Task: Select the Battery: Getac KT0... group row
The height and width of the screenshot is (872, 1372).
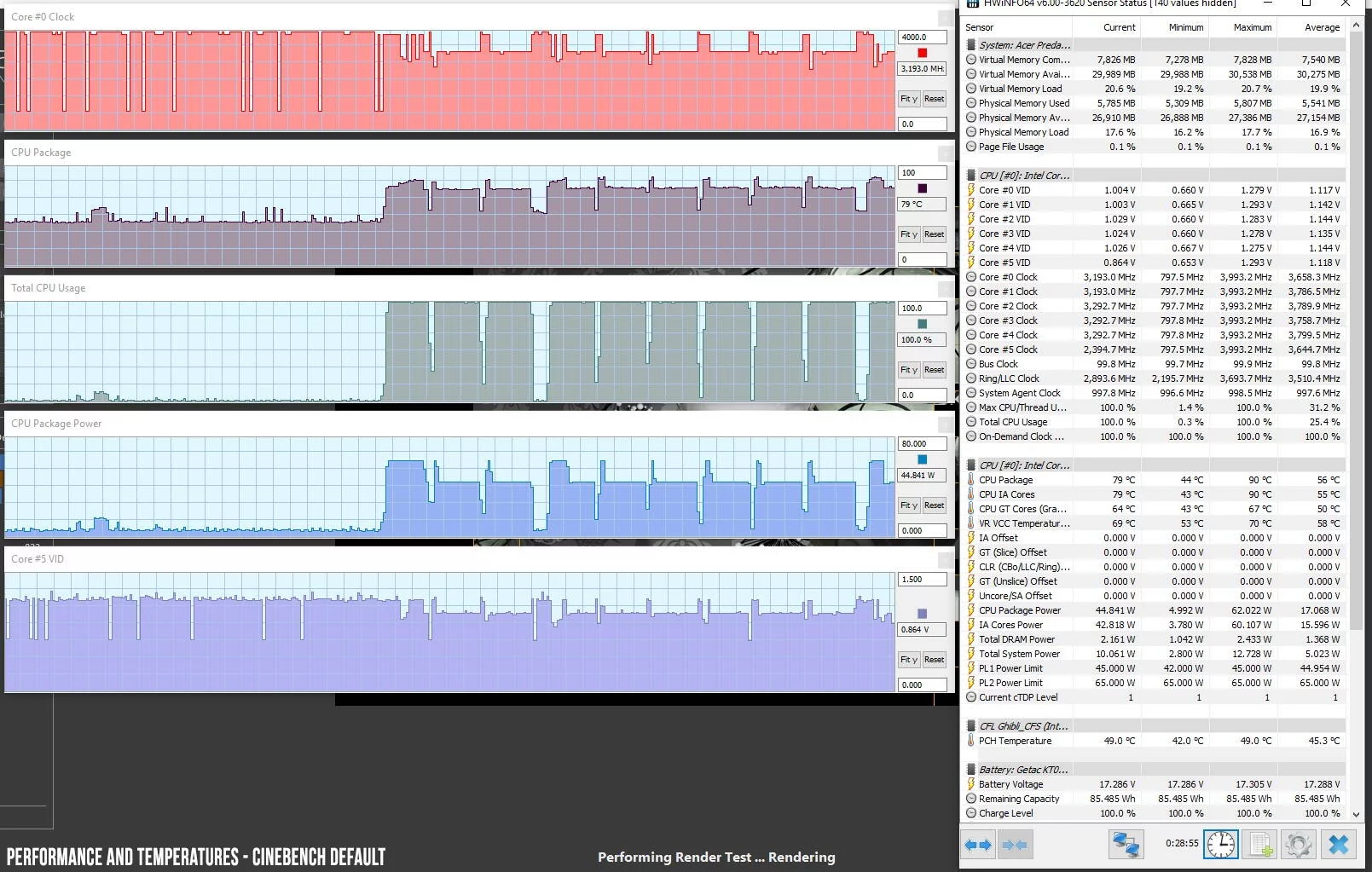Action: click(x=1154, y=770)
